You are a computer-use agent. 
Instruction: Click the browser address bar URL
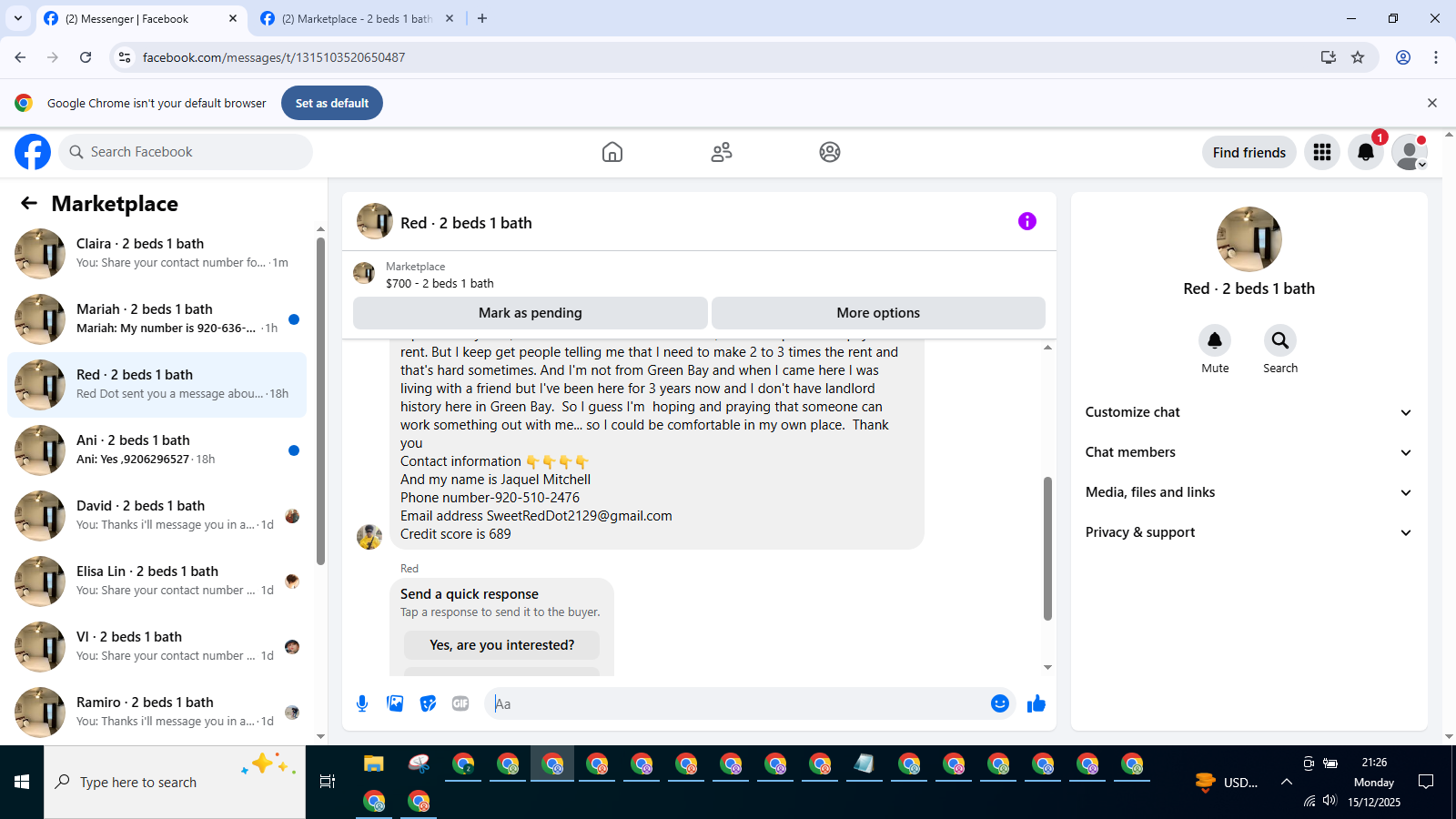[274, 57]
